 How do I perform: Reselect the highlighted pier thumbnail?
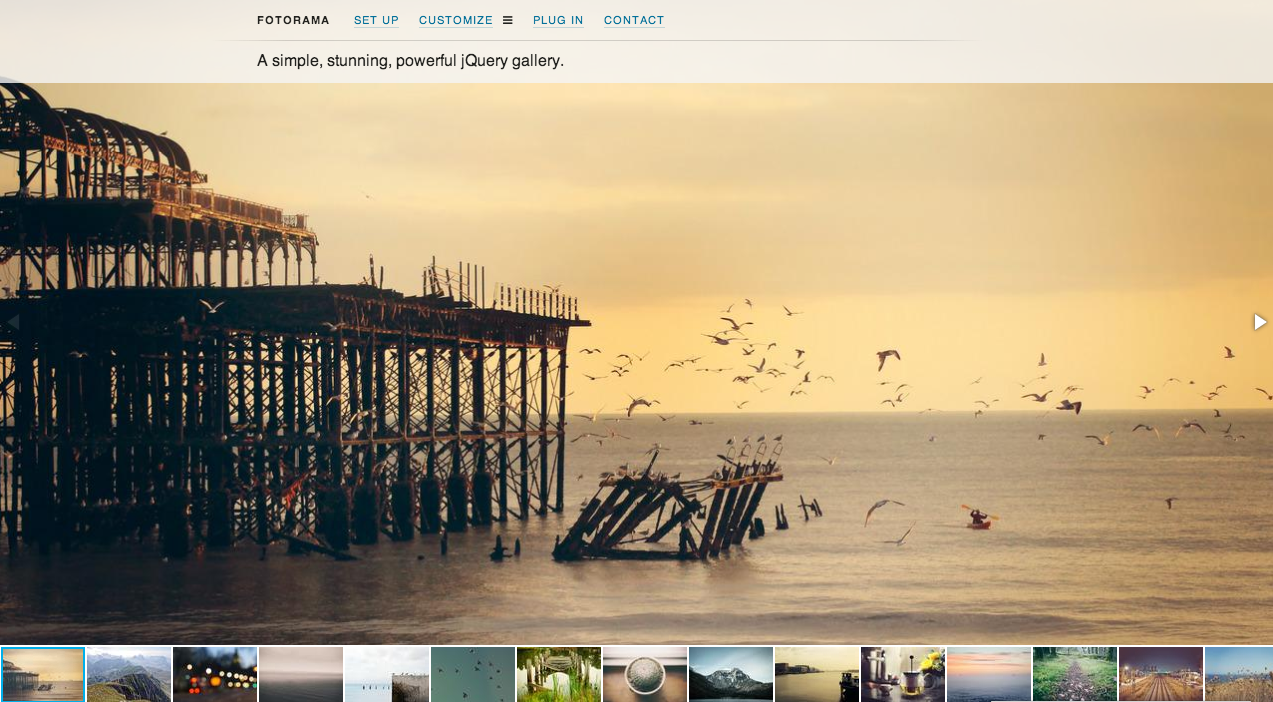click(x=43, y=673)
